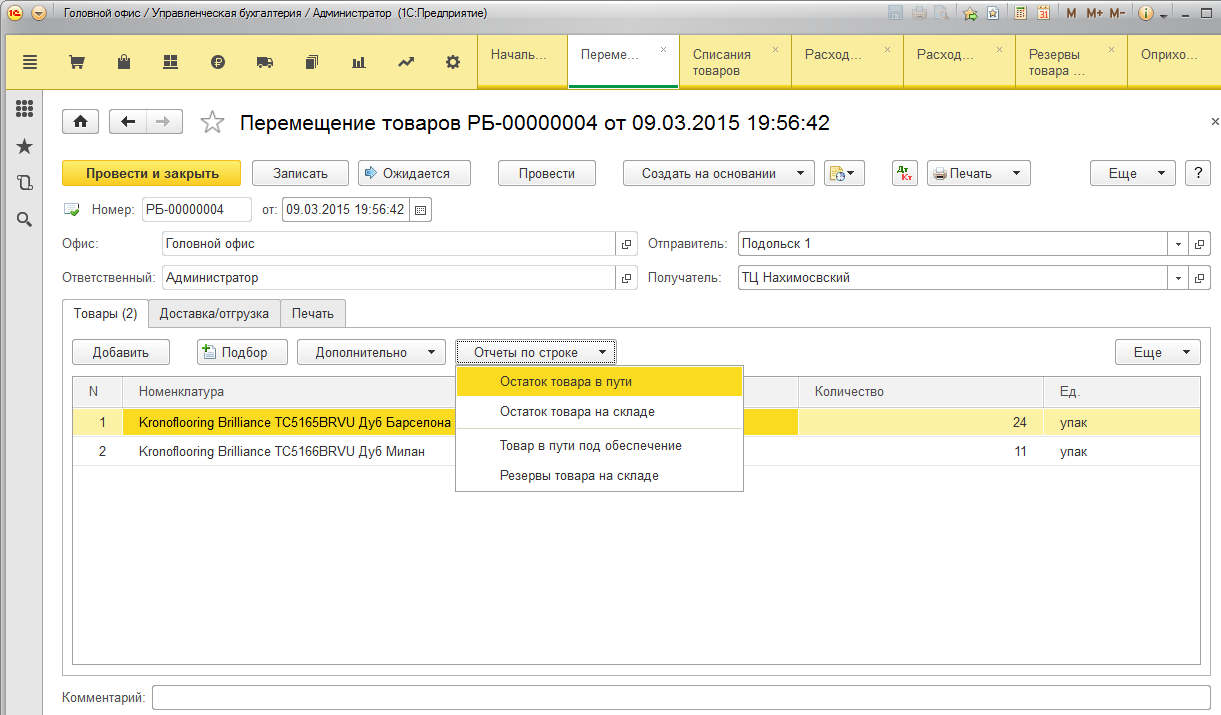Viewport: 1221px width, 715px height.
Task: Open the Резервы товара tab
Action: tap(1071, 62)
